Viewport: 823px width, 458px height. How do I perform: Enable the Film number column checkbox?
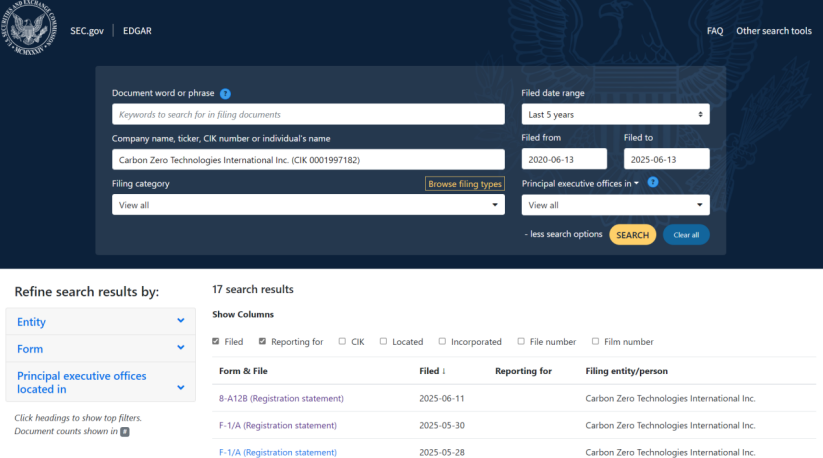[595, 341]
